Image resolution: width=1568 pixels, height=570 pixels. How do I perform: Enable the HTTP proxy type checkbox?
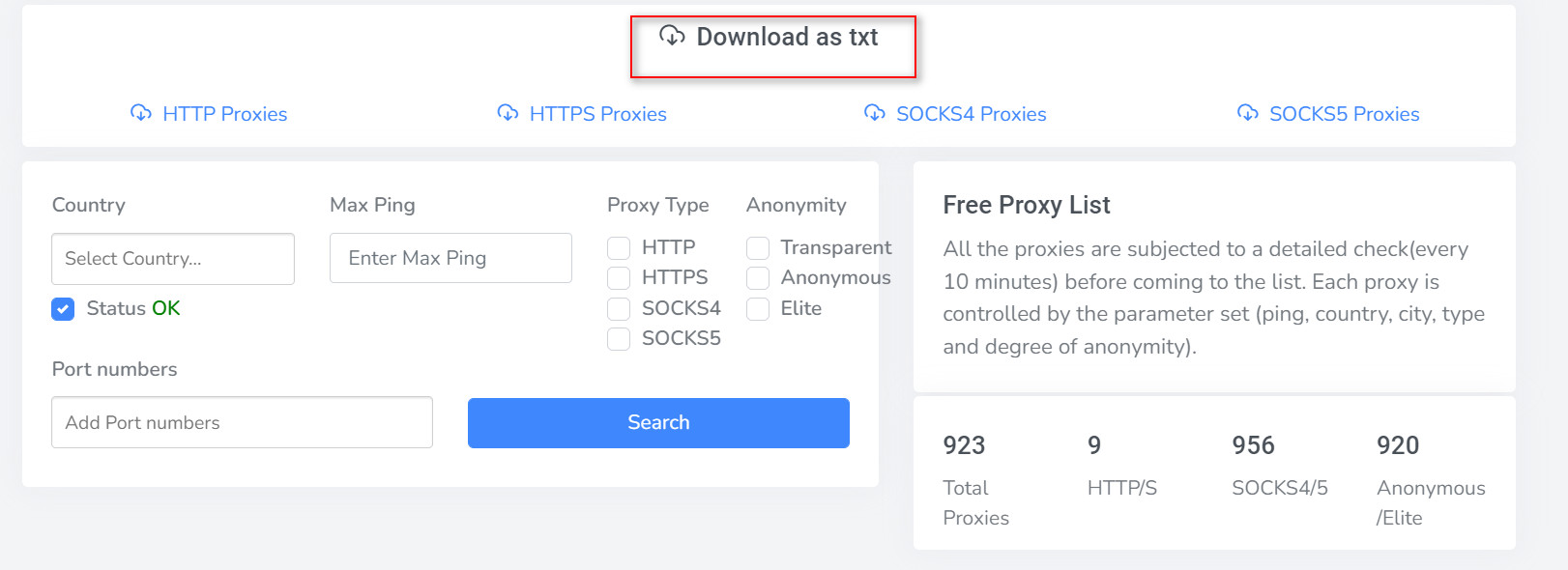(619, 248)
